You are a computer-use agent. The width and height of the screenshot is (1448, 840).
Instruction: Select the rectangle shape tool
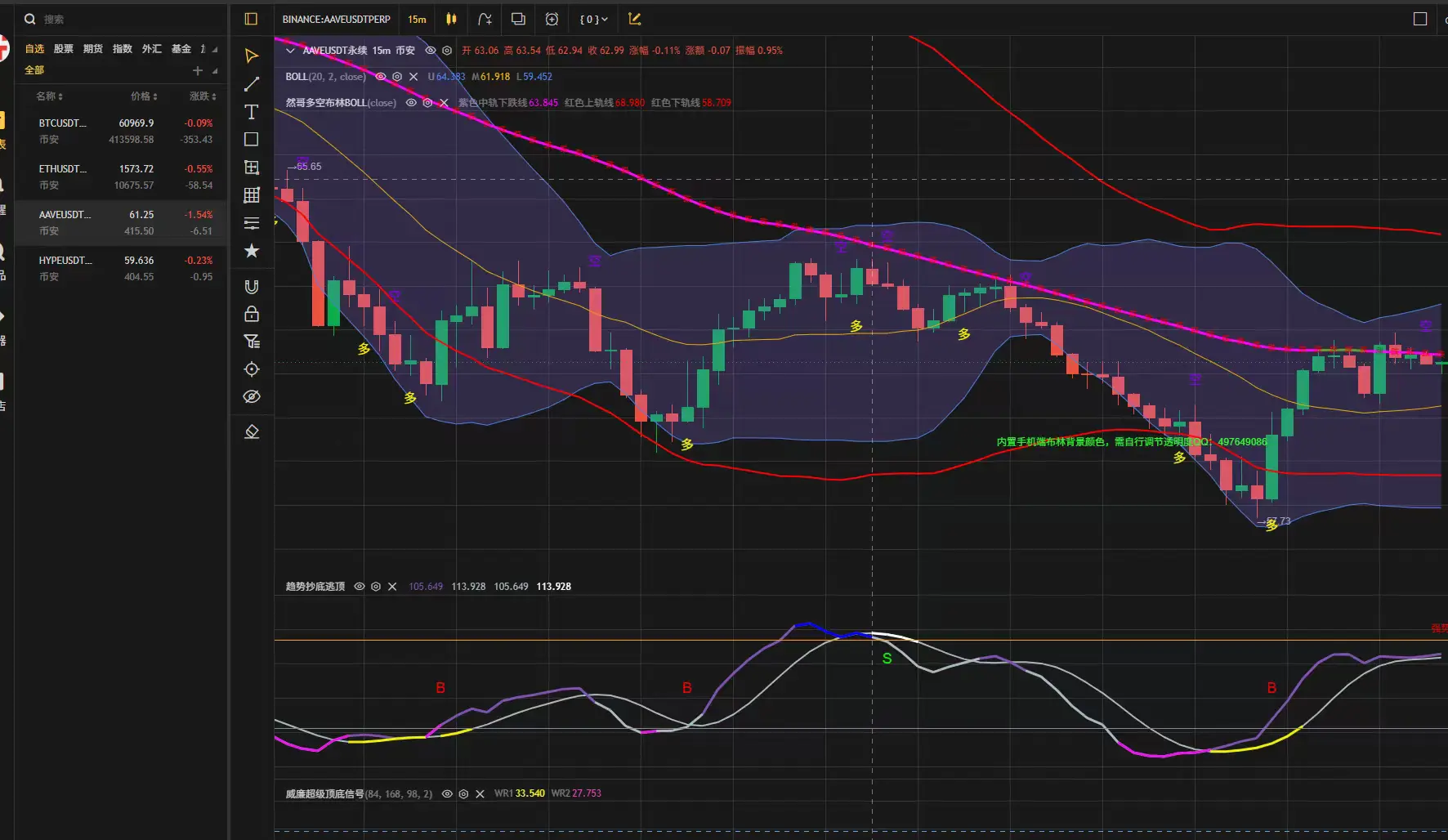pos(252,140)
